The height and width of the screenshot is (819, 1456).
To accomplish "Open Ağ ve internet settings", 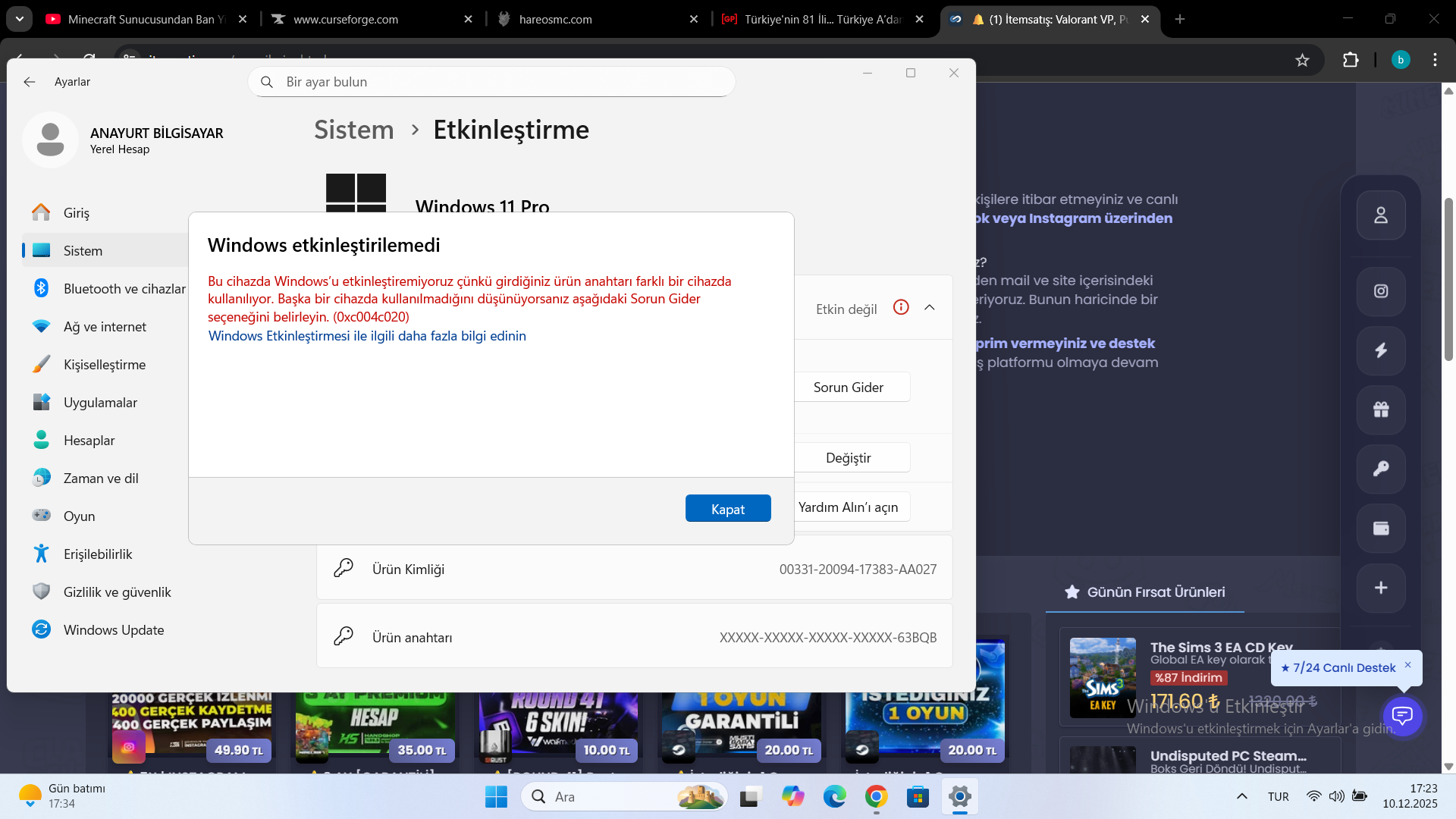I will click(x=105, y=327).
